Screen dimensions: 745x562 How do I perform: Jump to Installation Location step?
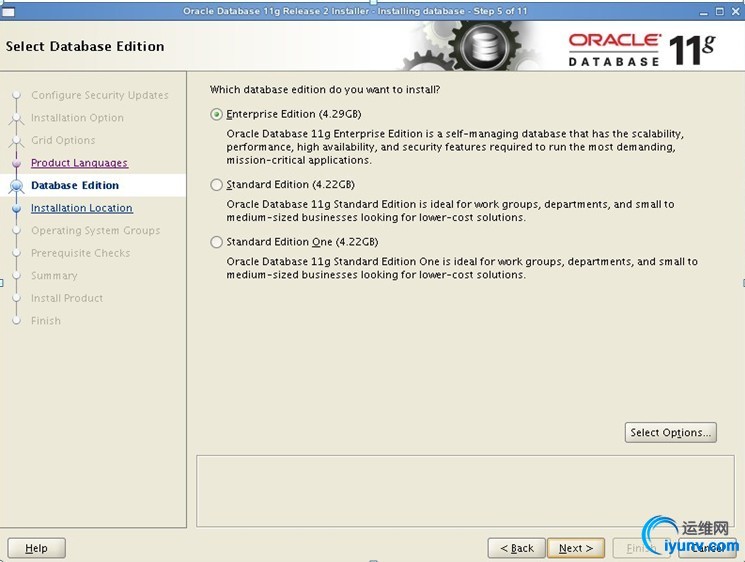coord(82,208)
